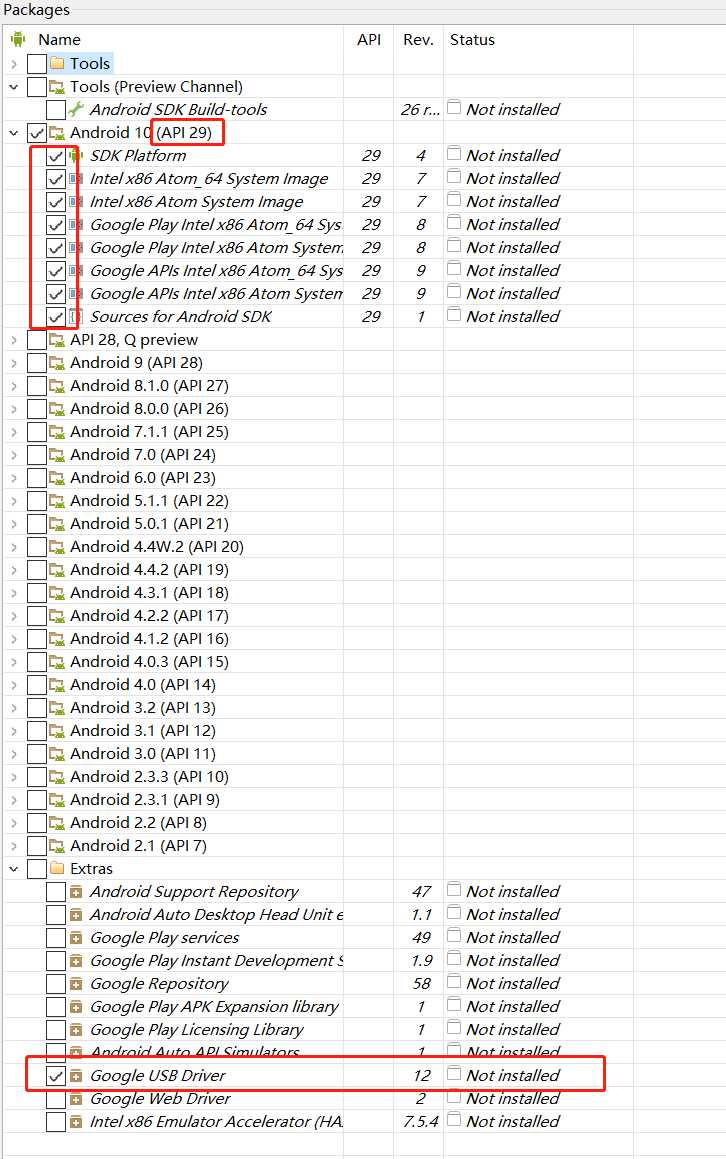Sort by the Status column header

[472, 39]
